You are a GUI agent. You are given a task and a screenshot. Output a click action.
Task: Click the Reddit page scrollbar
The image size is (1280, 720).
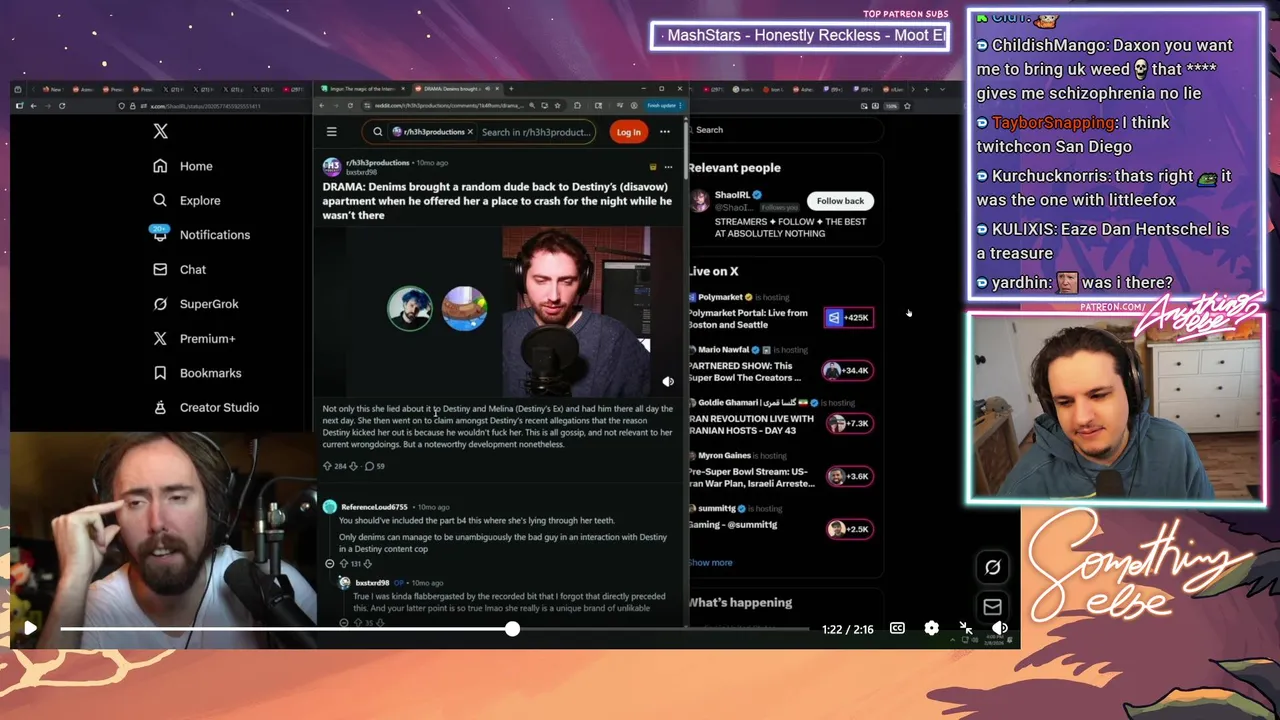click(686, 150)
